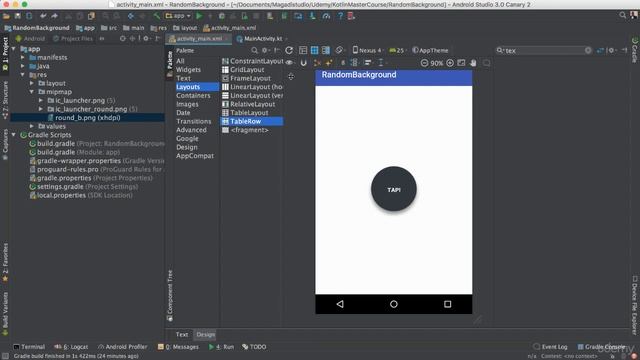The height and width of the screenshot is (360, 640).
Task: Toggle the Gradle tool window on right edge
Action: 635,50
